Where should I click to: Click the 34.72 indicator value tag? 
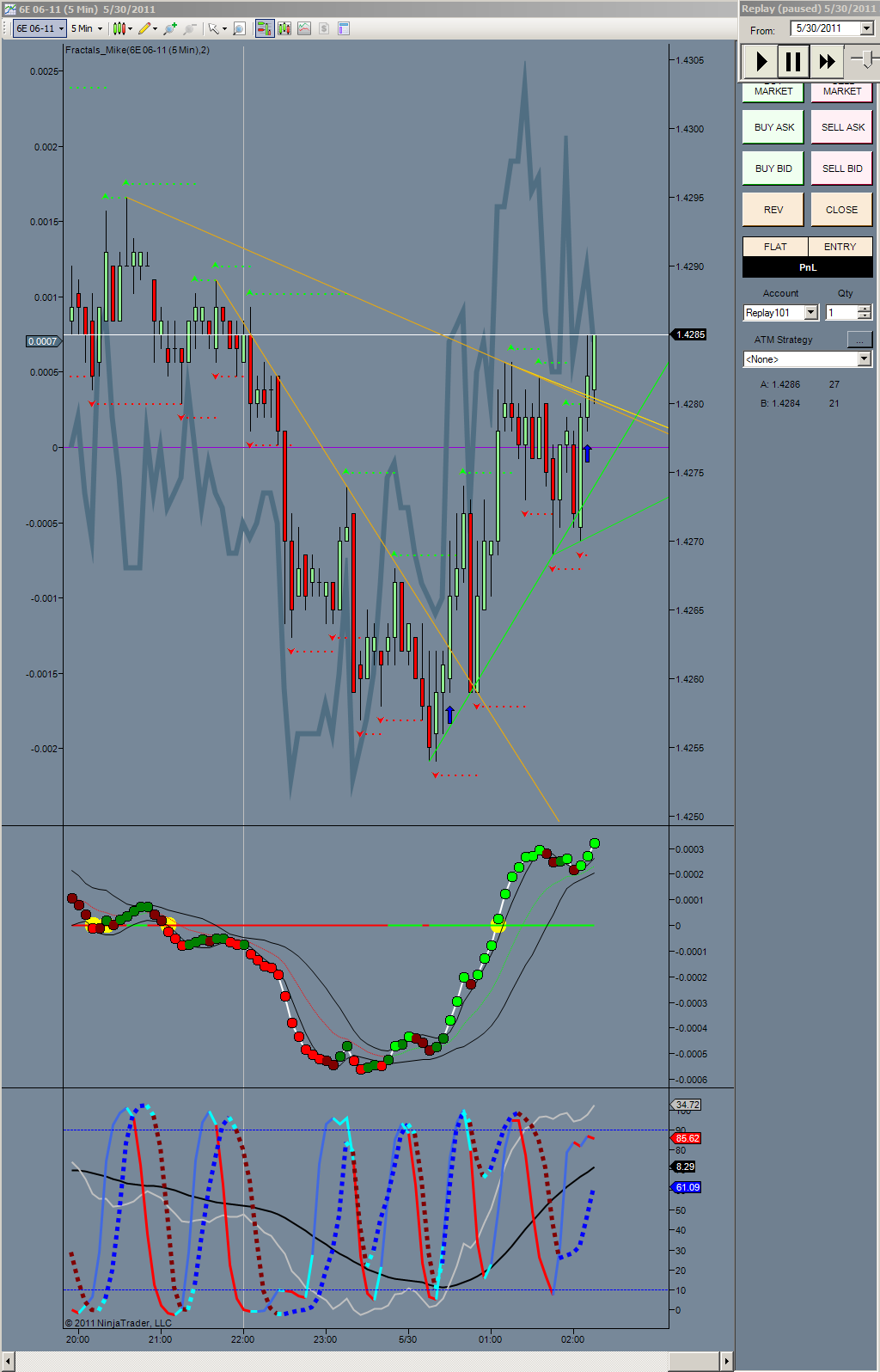(687, 1105)
